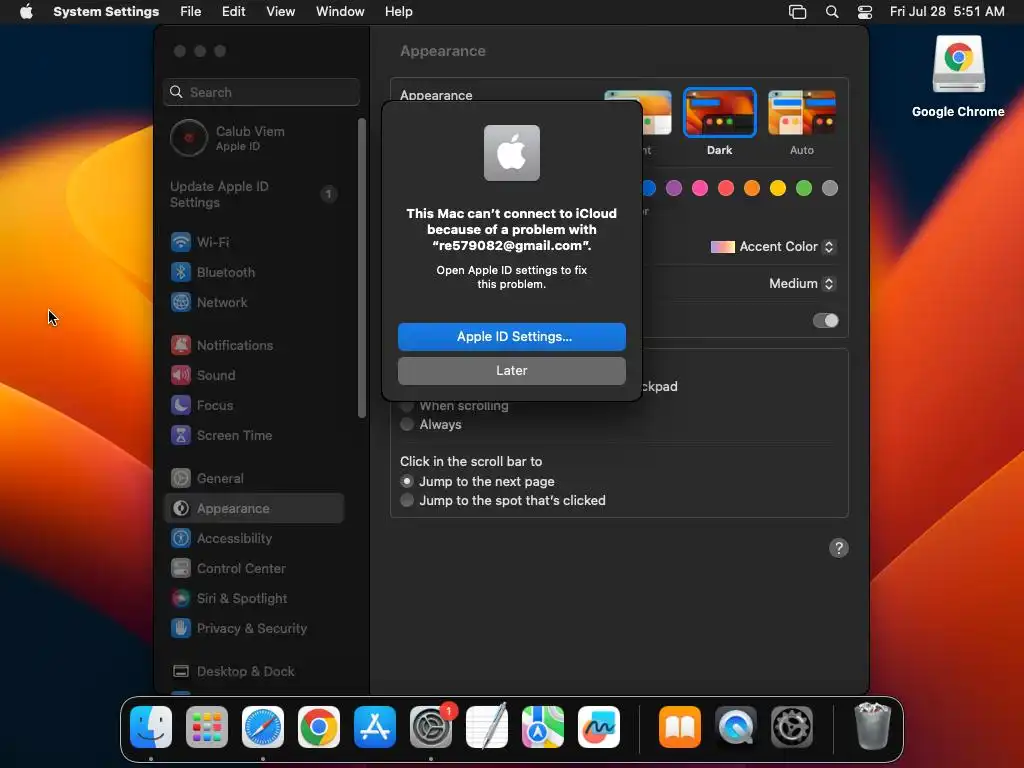The width and height of the screenshot is (1024, 768).
Task: Open the Focus settings pane
Action: pyautogui.click(x=253, y=406)
